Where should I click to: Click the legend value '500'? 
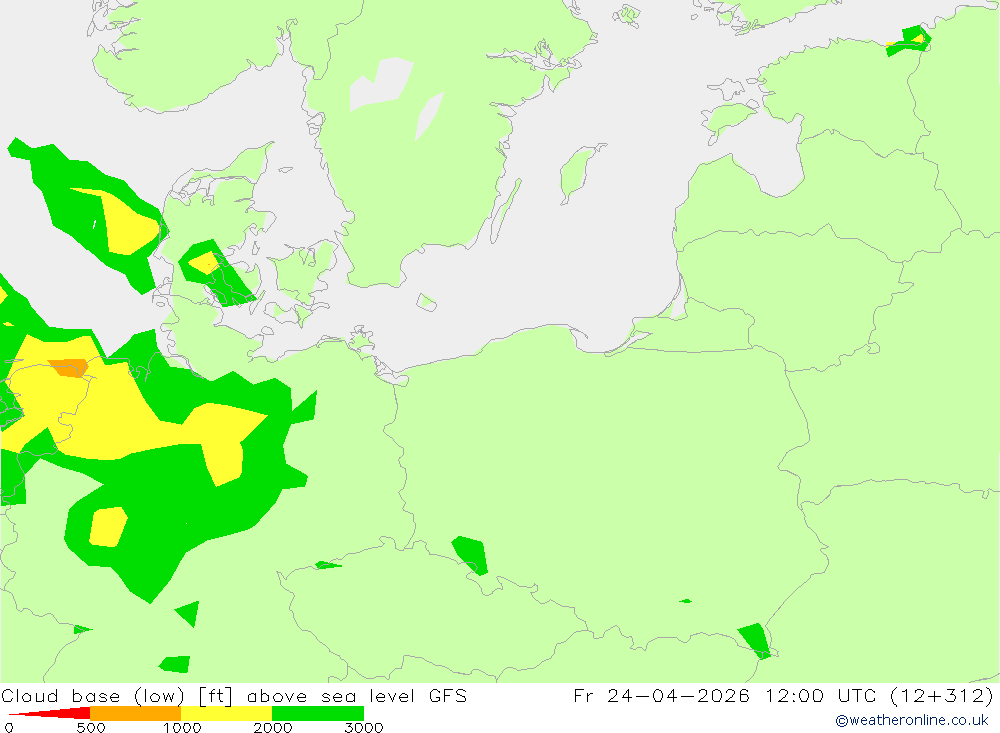tap(91, 727)
